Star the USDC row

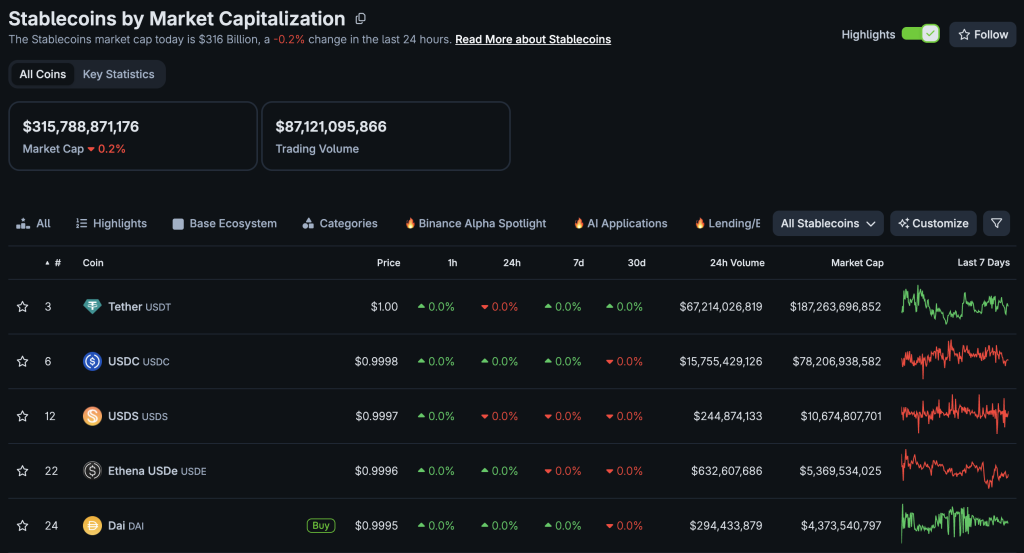22,361
